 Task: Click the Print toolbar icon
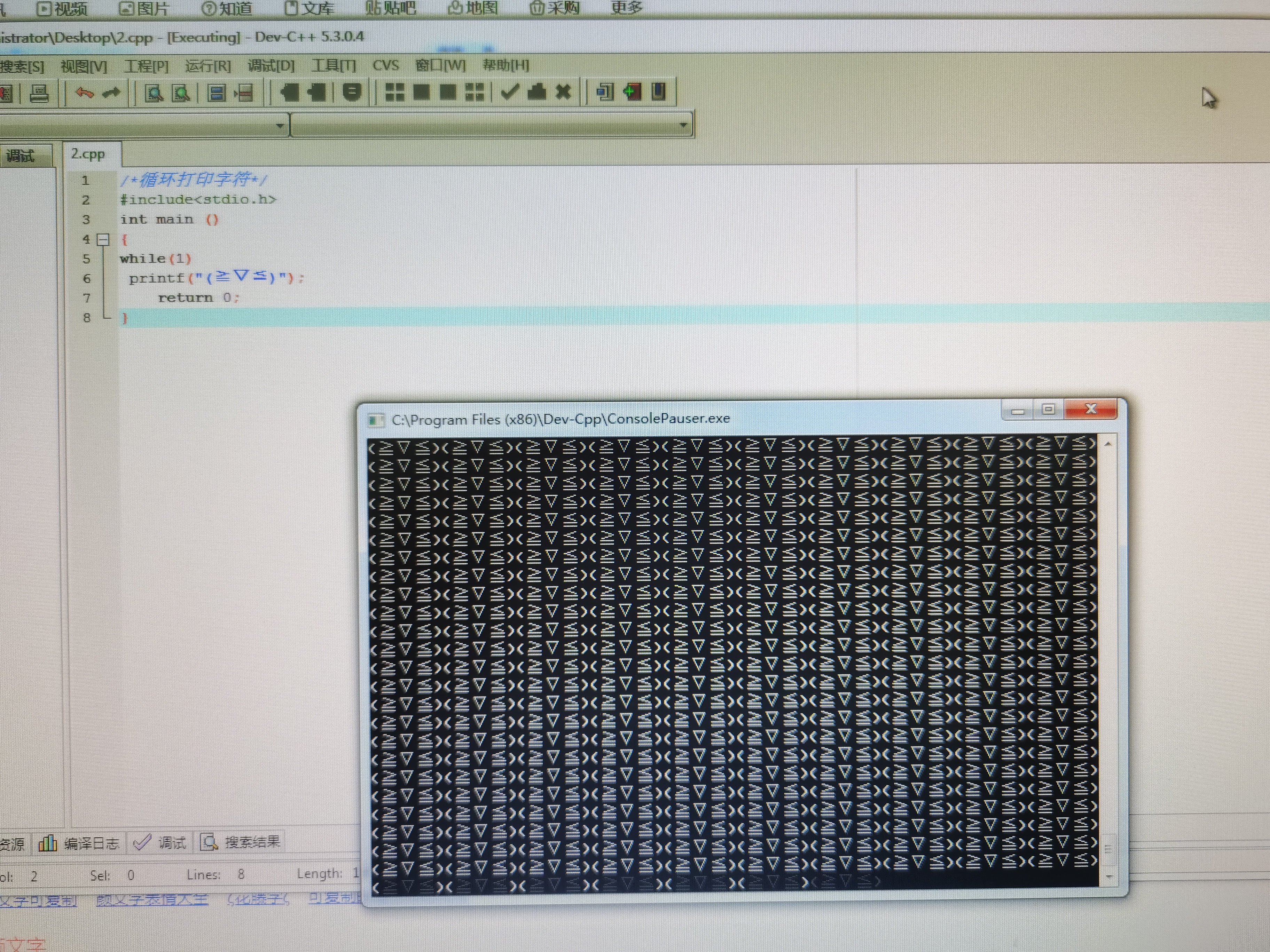(x=39, y=93)
